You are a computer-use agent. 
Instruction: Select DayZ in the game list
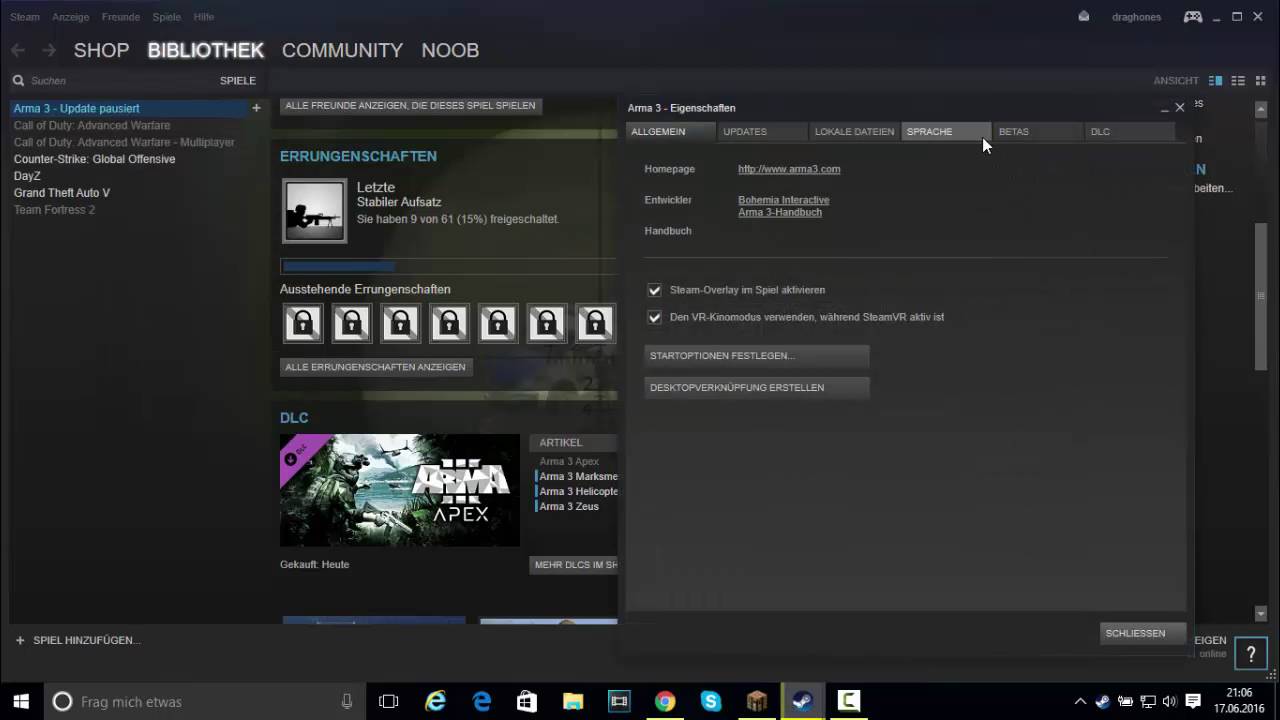(27, 176)
